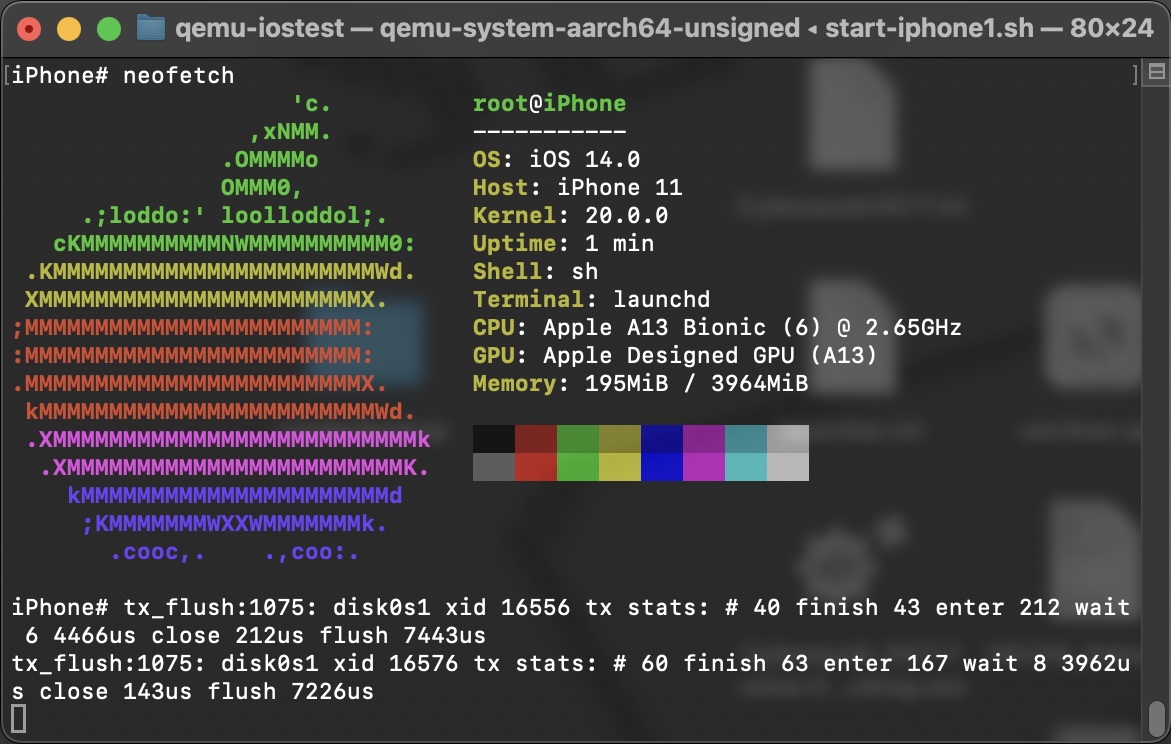Click the folder proxy icon in title bar
This screenshot has height=744, width=1171.
[x=150, y=28]
